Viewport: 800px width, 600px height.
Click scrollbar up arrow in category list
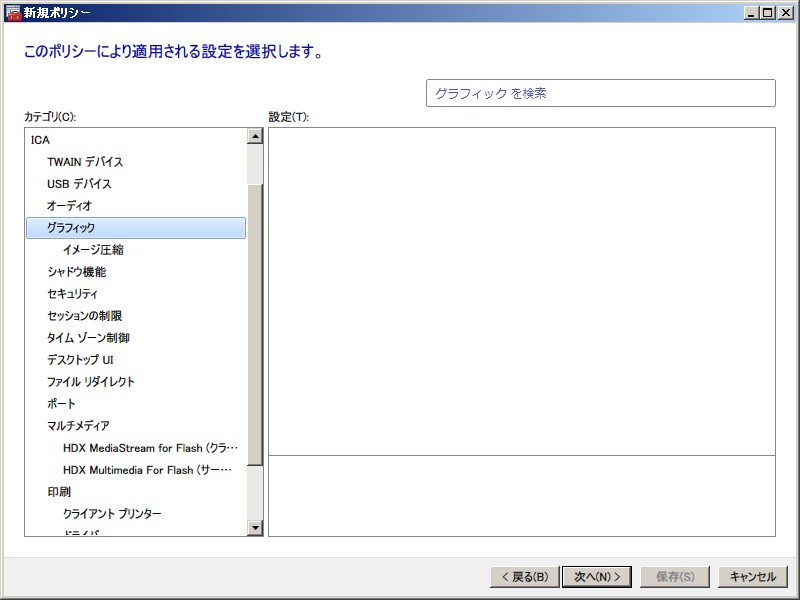[254, 136]
